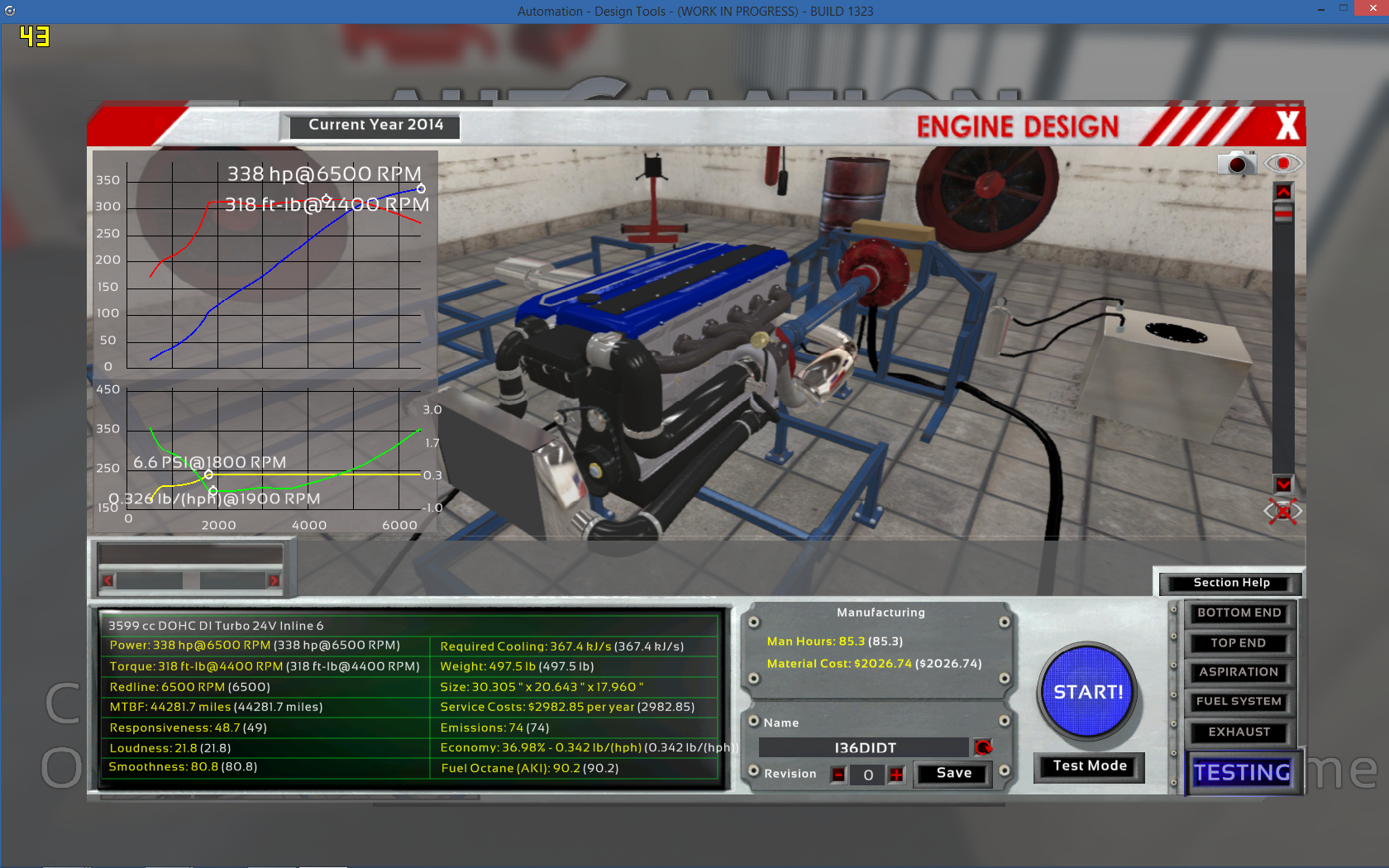Click the engine name field I36DIDT
The width and height of the screenshot is (1389, 868).
point(864,747)
